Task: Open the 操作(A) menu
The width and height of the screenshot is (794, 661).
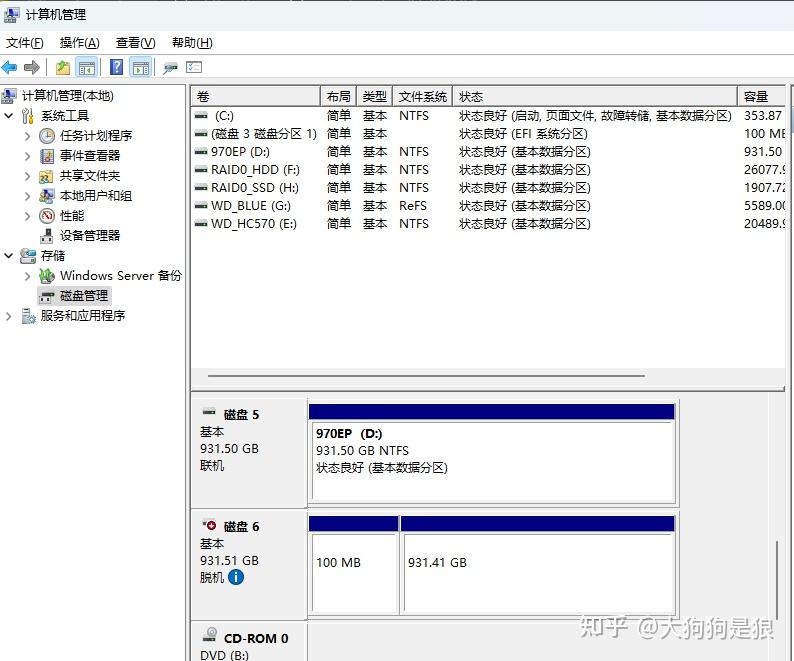Action: coord(80,43)
